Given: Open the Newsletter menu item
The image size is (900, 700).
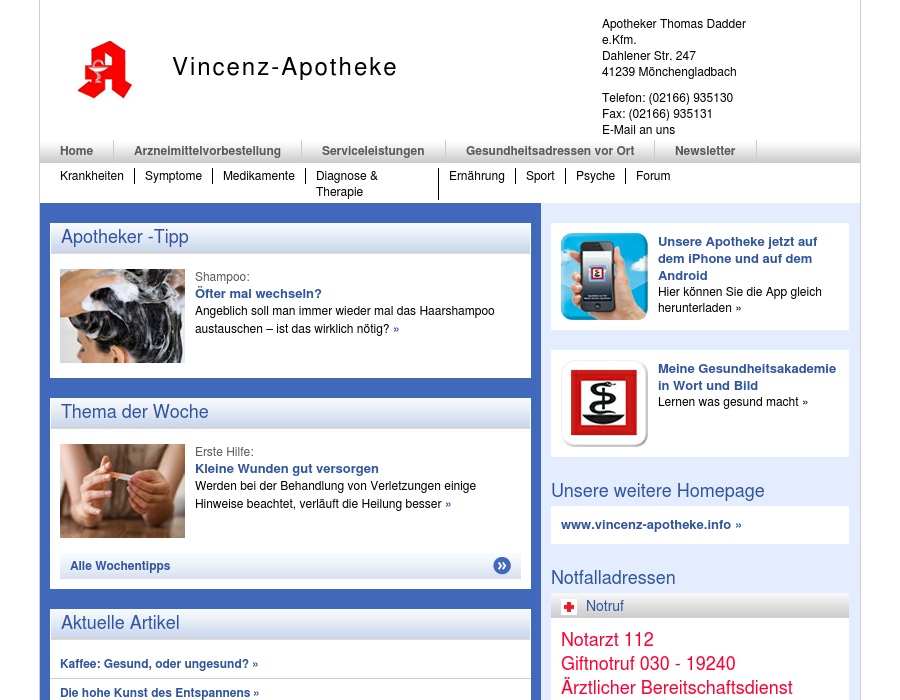Looking at the screenshot, I should tap(705, 151).
